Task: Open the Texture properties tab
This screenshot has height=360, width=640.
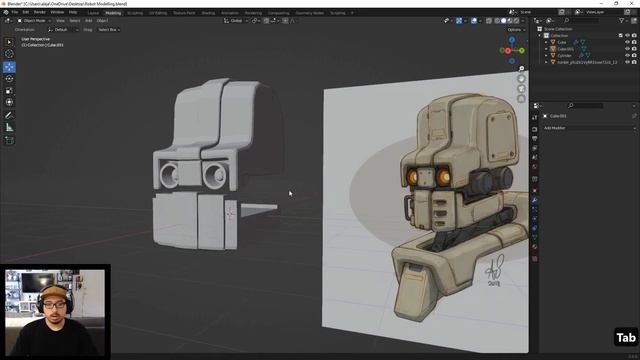Action: (x=535, y=259)
